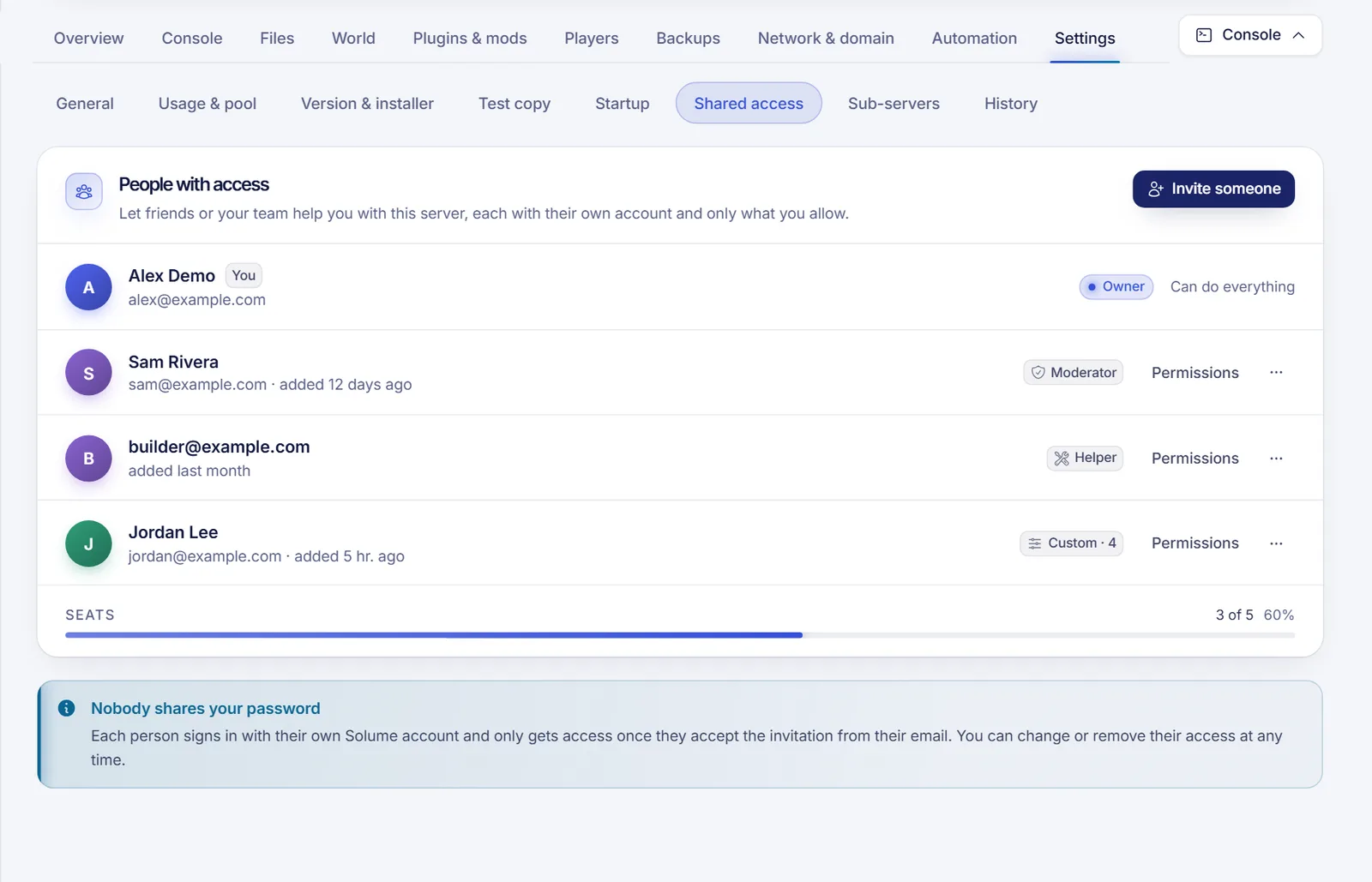Click builder@example.com name text

coord(219,447)
